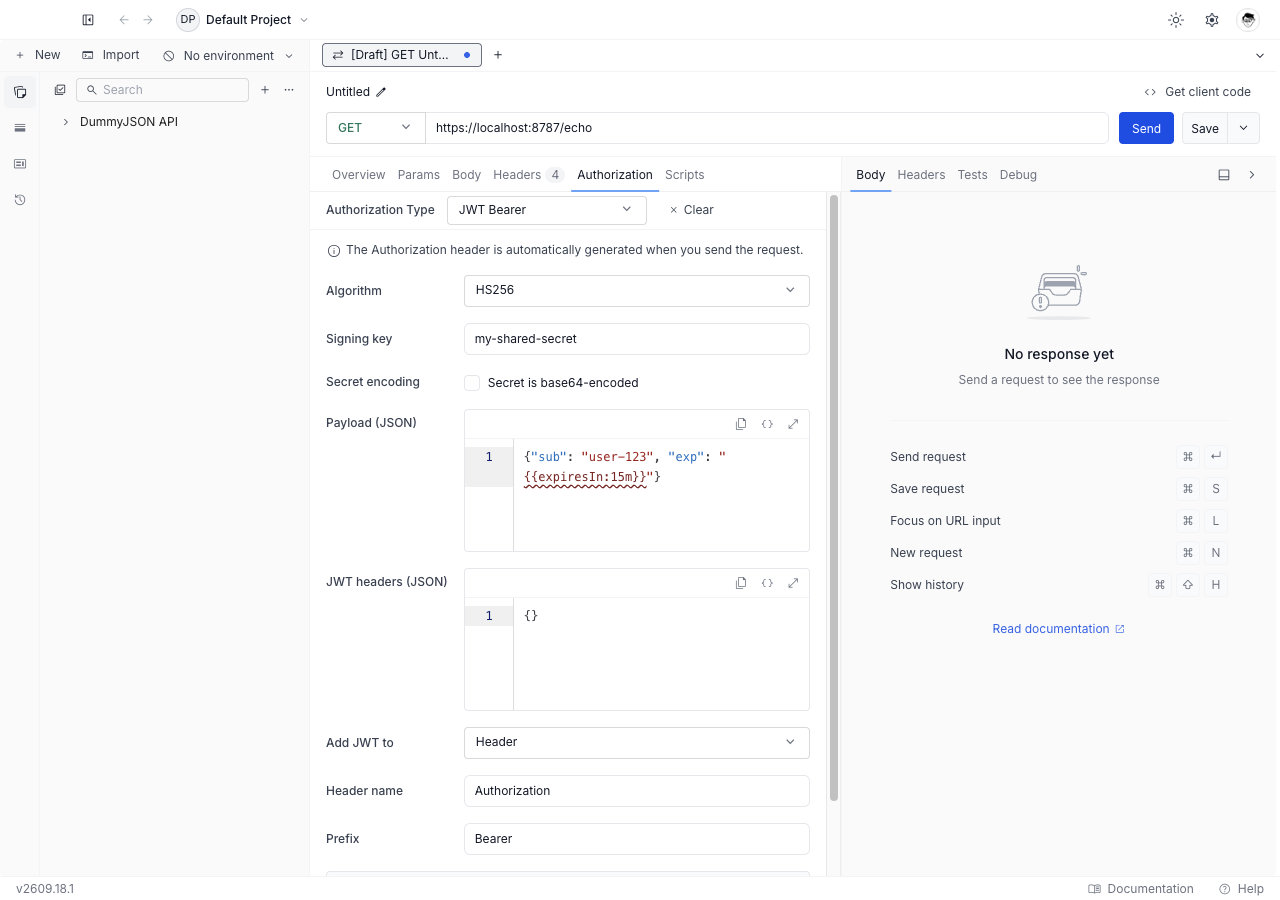Click the authorization panel vertical scrollbar
Screen dimensions: 1280x900
click(834, 498)
